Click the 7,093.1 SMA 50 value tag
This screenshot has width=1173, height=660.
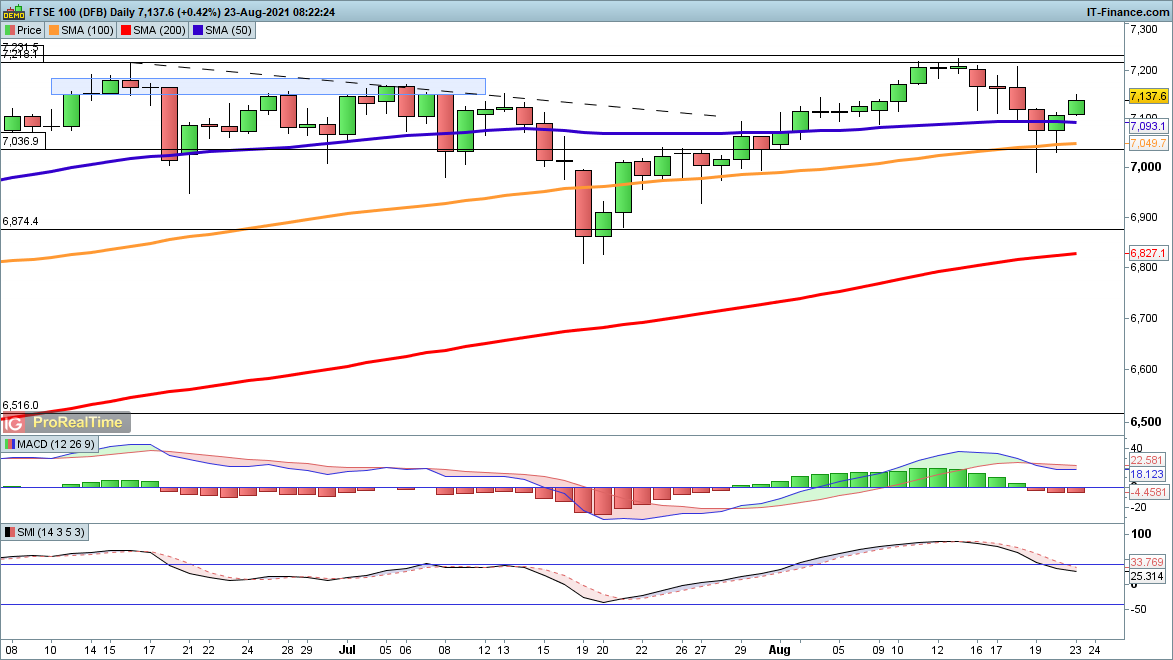[x=1146, y=127]
